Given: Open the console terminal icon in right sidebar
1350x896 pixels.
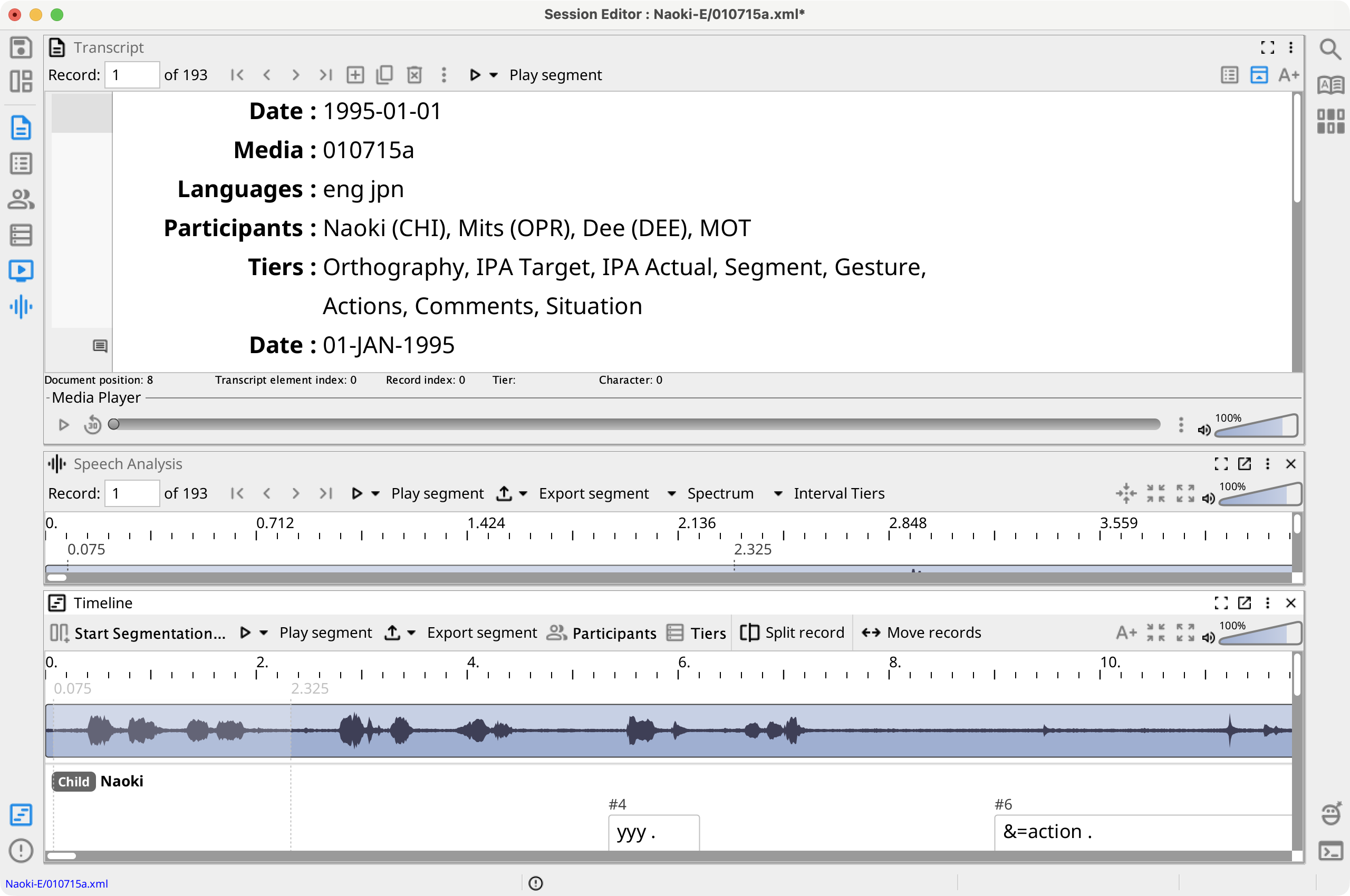Looking at the screenshot, I should tap(1330, 851).
